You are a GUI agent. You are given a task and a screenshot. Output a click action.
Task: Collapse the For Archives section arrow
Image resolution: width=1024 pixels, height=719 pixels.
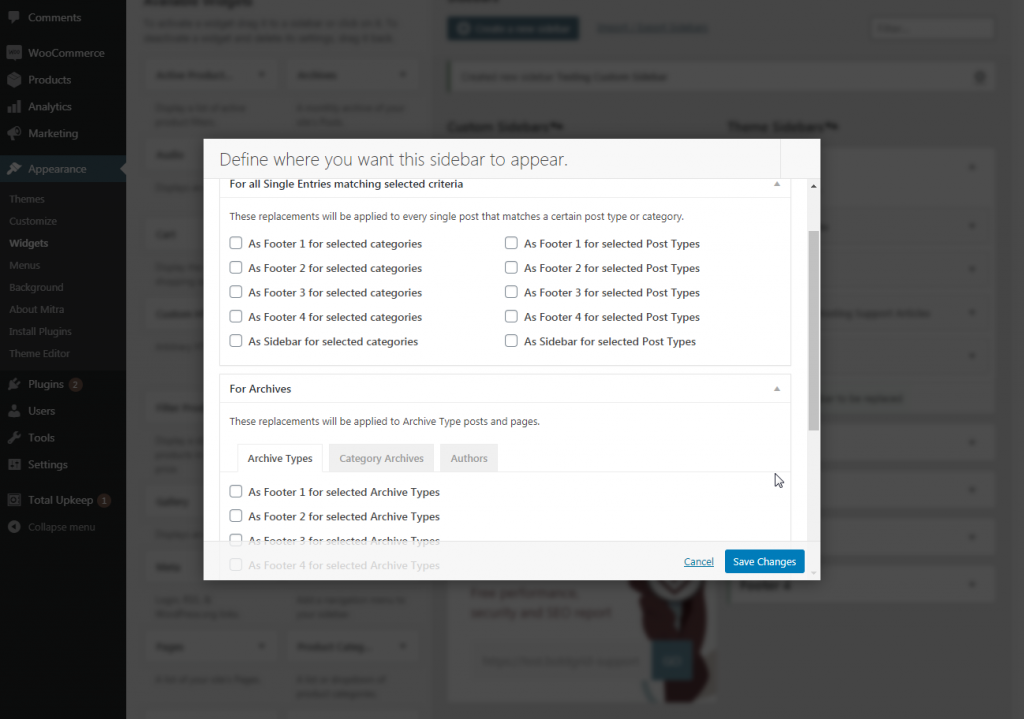(777, 388)
